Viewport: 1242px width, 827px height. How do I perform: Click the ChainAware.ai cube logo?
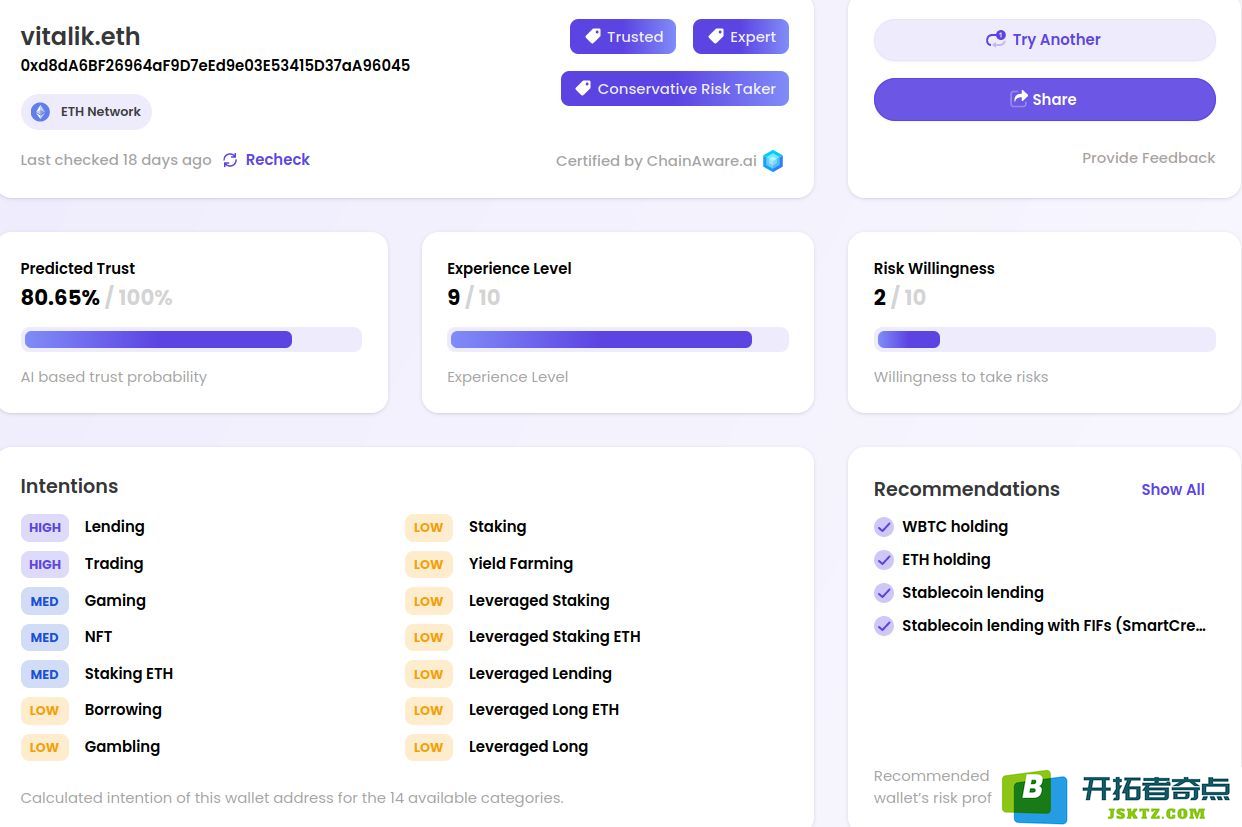pyautogui.click(x=773, y=161)
